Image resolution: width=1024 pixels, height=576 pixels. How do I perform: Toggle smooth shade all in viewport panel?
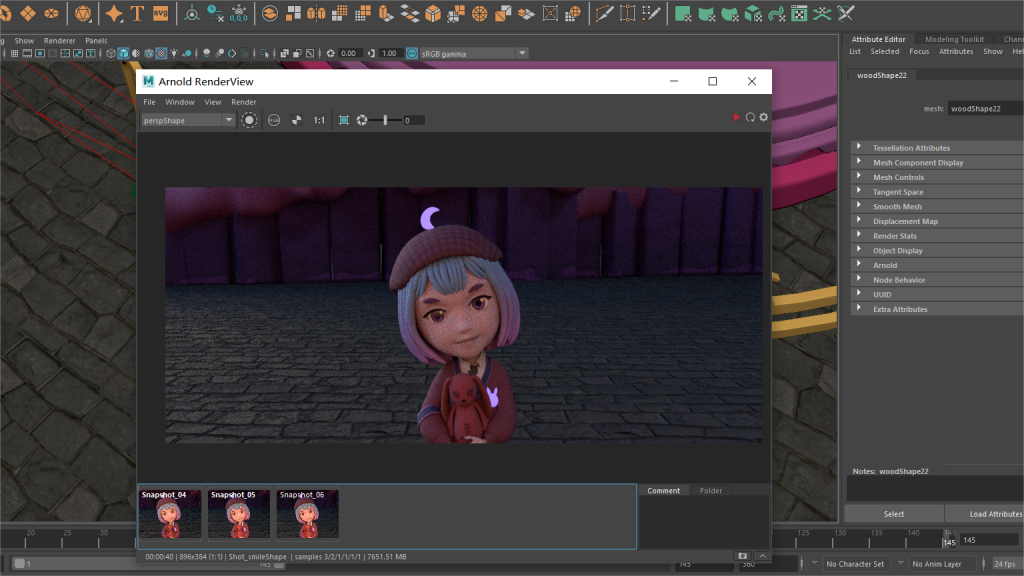123,54
